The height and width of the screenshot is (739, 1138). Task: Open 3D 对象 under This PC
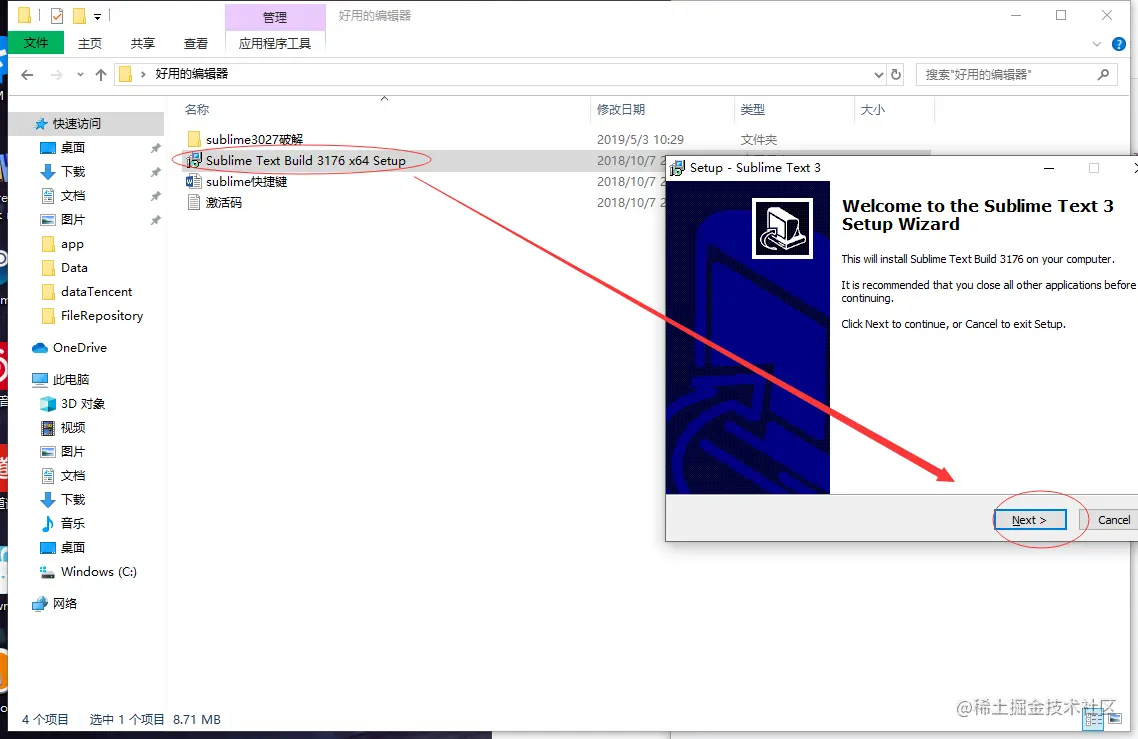tap(83, 404)
